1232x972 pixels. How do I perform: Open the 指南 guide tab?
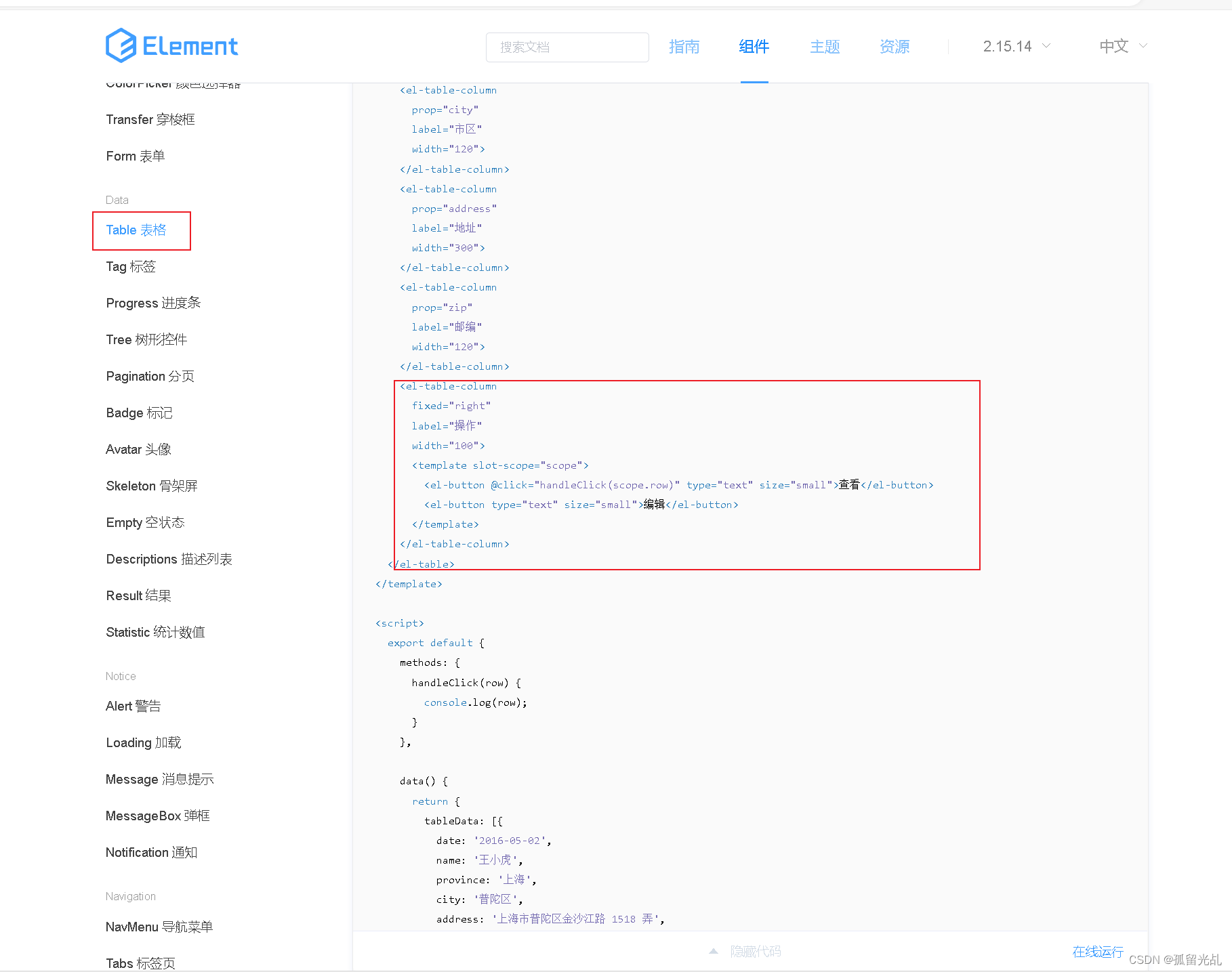pyautogui.click(x=684, y=47)
